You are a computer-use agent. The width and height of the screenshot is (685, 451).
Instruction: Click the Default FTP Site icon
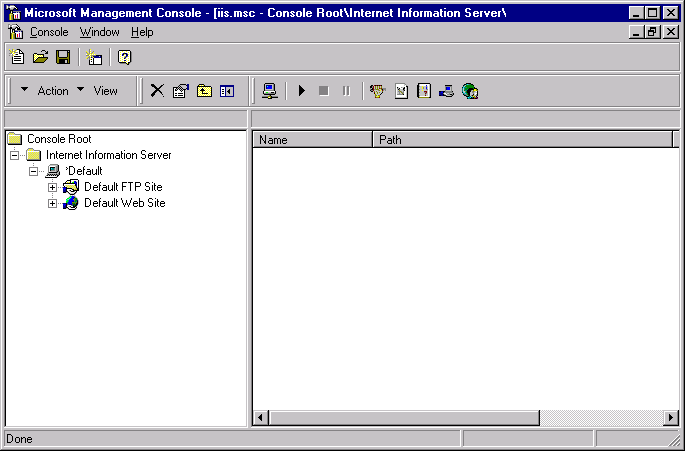coord(71,187)
